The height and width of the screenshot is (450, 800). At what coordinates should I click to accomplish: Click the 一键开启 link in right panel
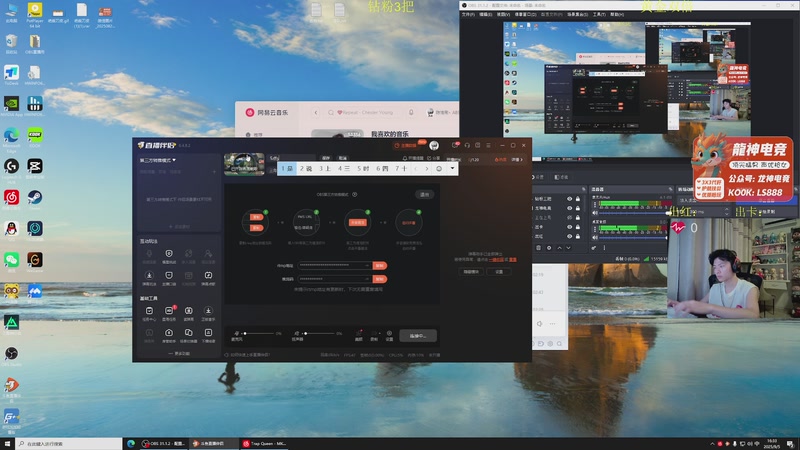coord(496,260)
